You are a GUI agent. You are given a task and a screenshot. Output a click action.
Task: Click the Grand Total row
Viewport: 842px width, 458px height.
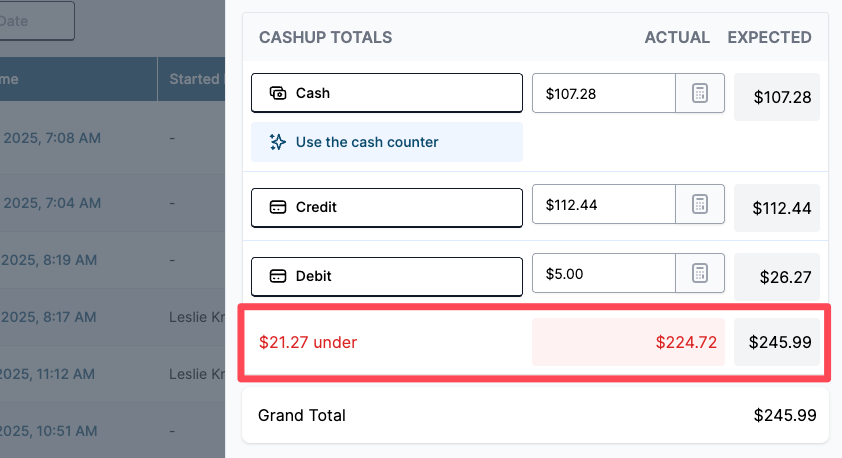tap(536, 415)
